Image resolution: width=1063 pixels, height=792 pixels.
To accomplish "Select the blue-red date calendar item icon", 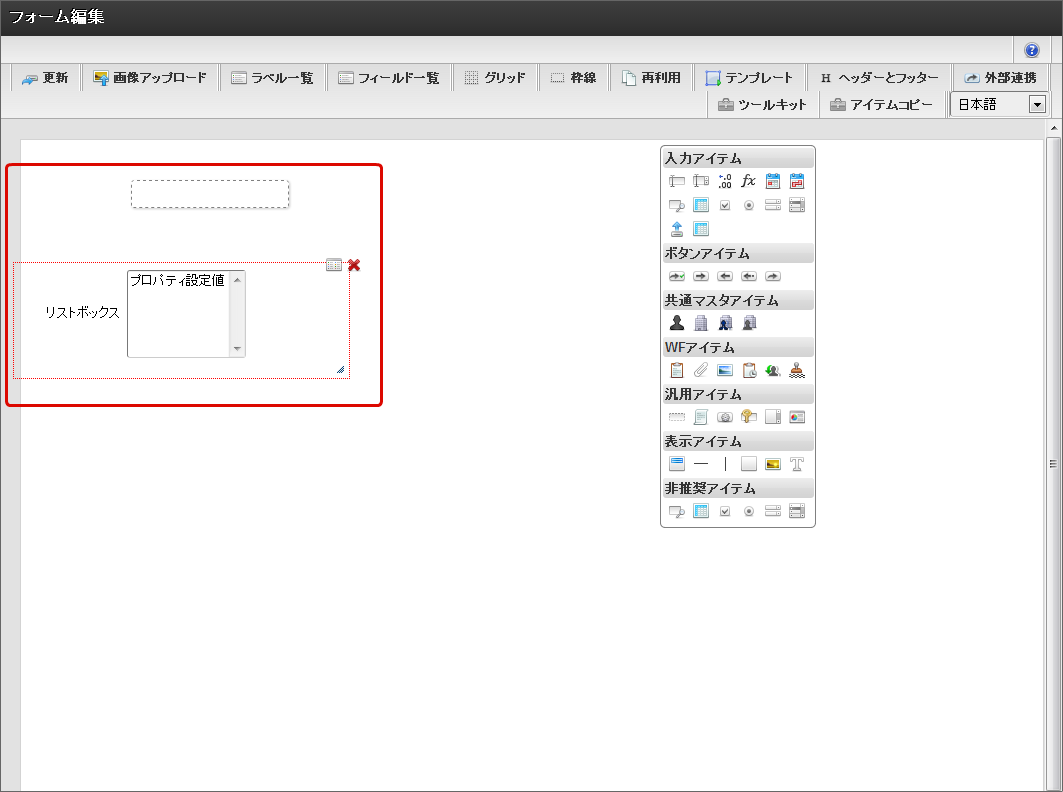I will pyautogui.click(x=773, y=181).
